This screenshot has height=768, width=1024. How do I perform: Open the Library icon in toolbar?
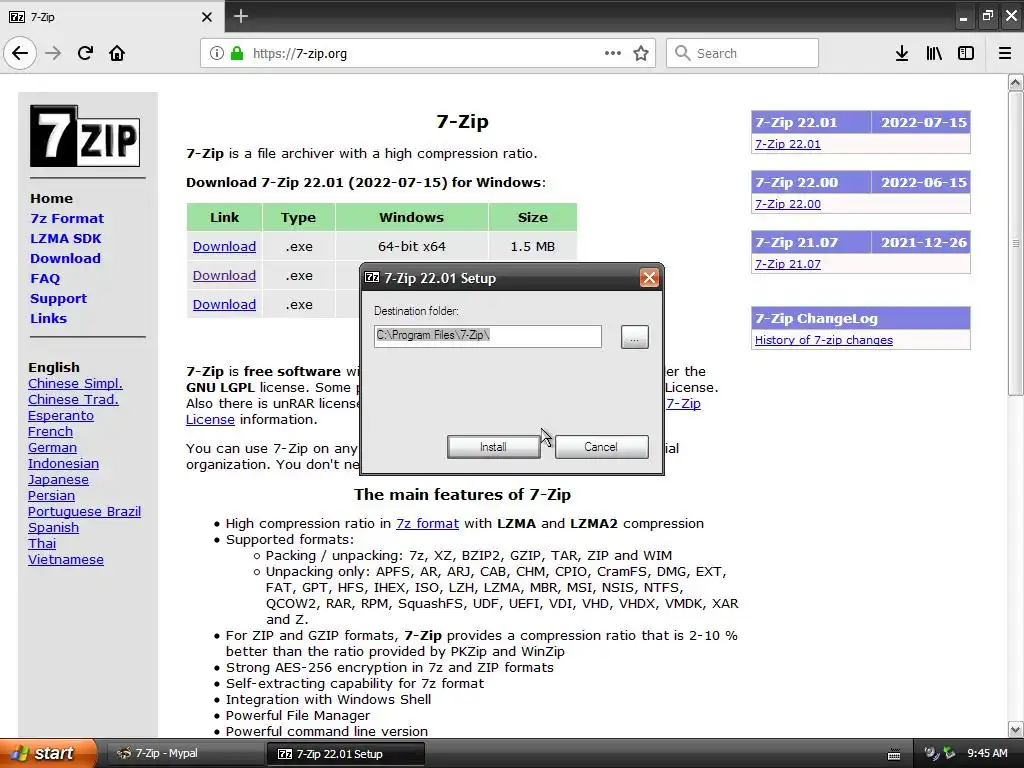pos(934,53)
